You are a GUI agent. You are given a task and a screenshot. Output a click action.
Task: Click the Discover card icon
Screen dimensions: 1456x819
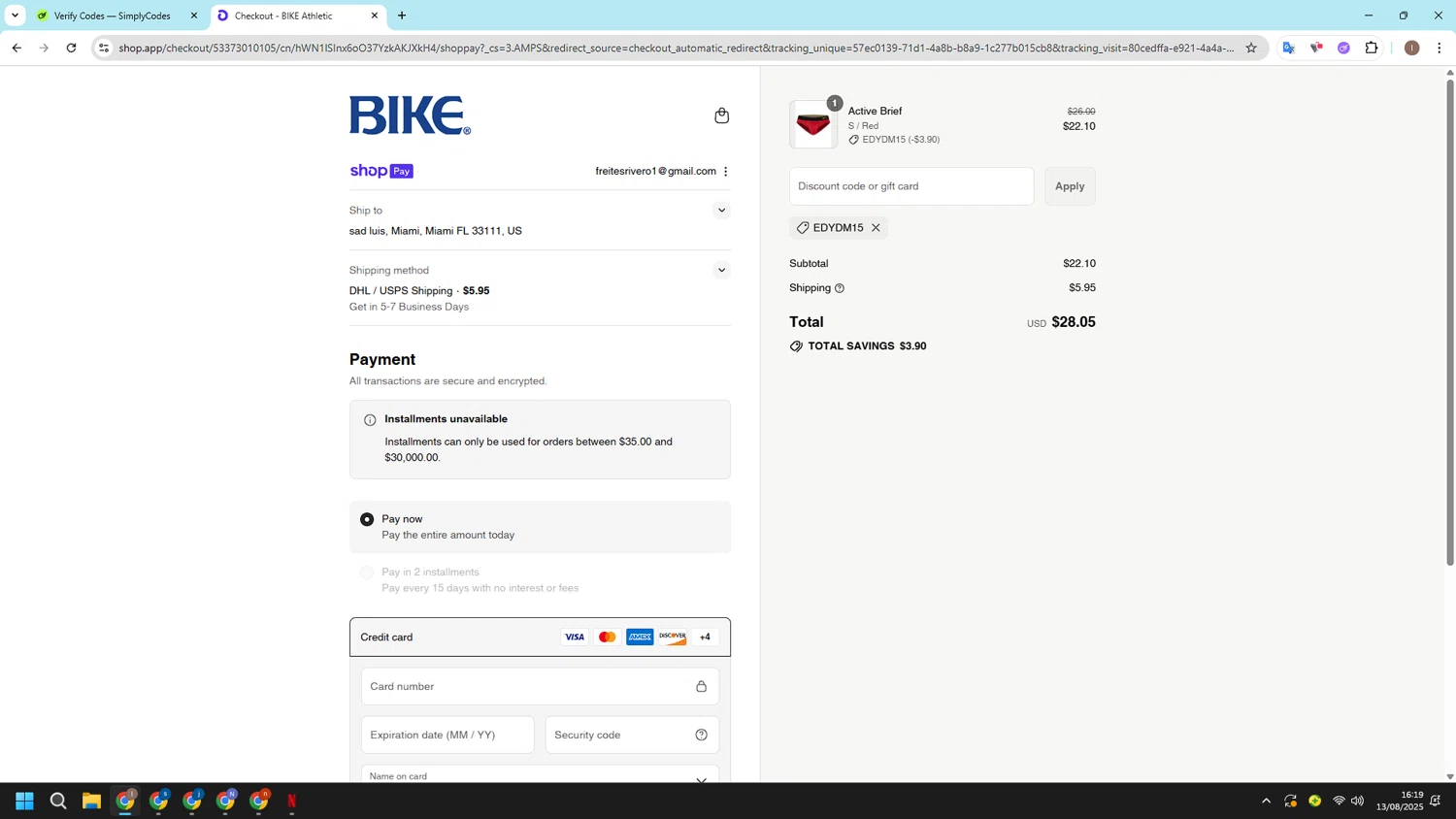[673, 638]
